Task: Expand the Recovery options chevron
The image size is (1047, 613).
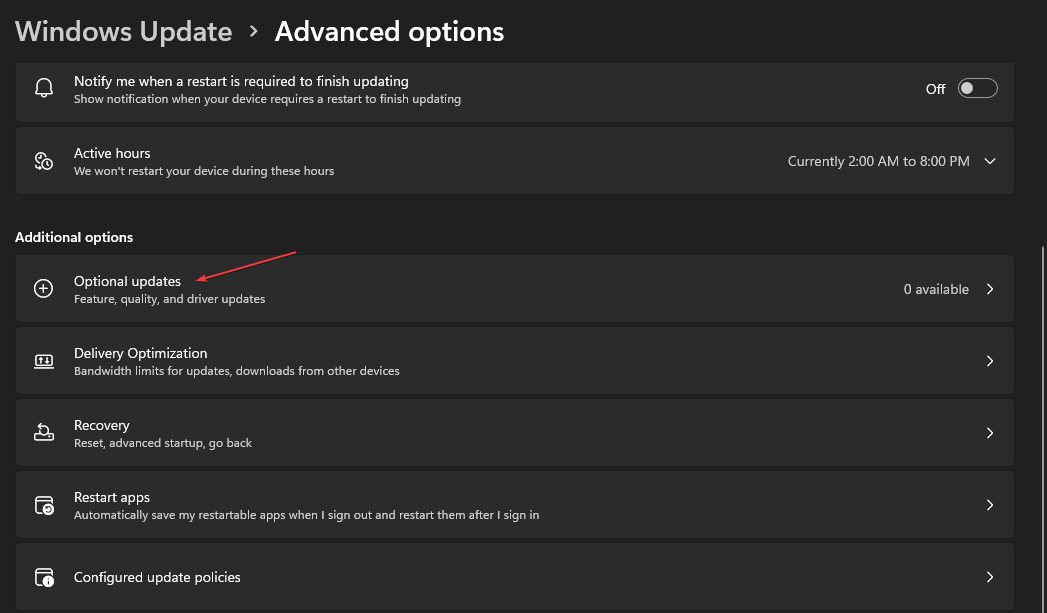Action: tap(990, 432)
